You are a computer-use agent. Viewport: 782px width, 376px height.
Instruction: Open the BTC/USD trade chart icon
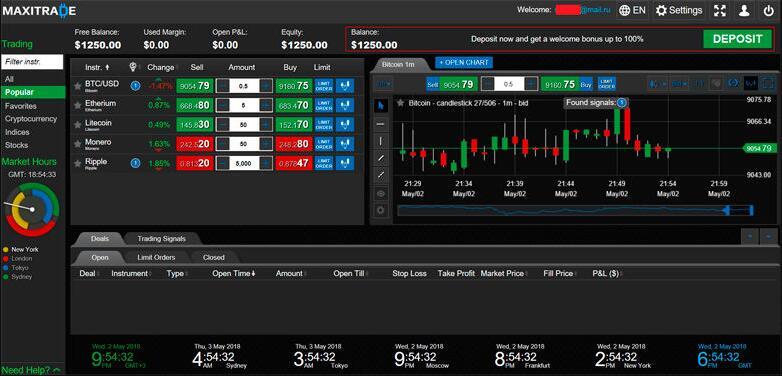[x=345, y=86]
